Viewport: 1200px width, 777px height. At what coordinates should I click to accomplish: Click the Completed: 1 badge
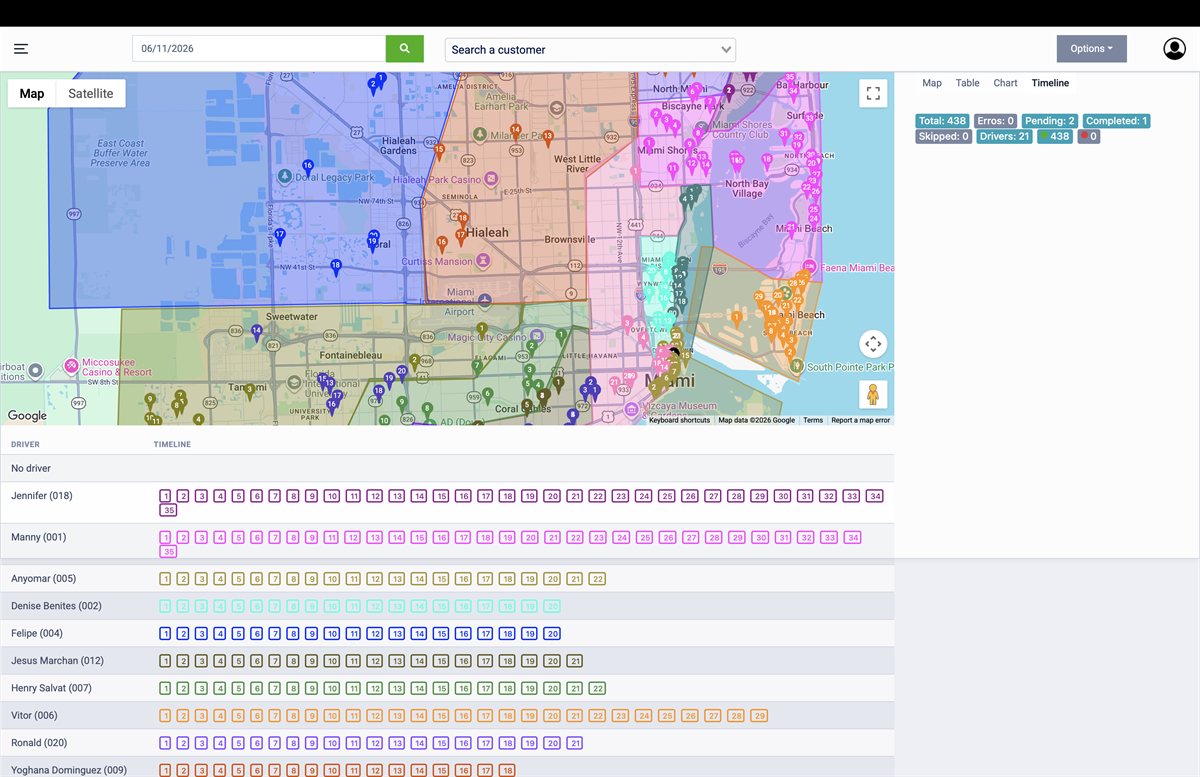(x=1116, y=121)
